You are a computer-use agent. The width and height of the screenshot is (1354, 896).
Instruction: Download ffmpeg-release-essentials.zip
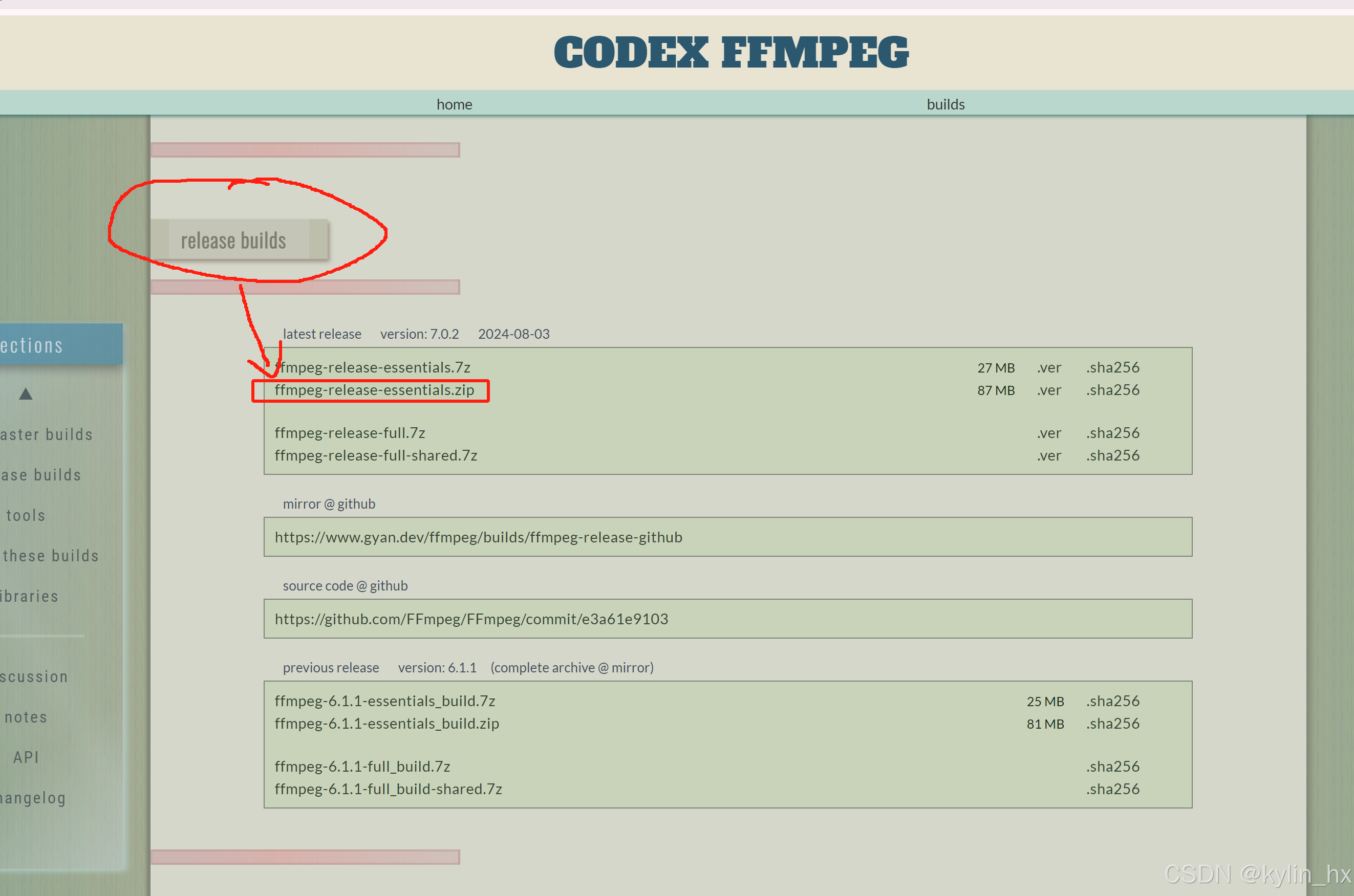click(x=374, y=390)
